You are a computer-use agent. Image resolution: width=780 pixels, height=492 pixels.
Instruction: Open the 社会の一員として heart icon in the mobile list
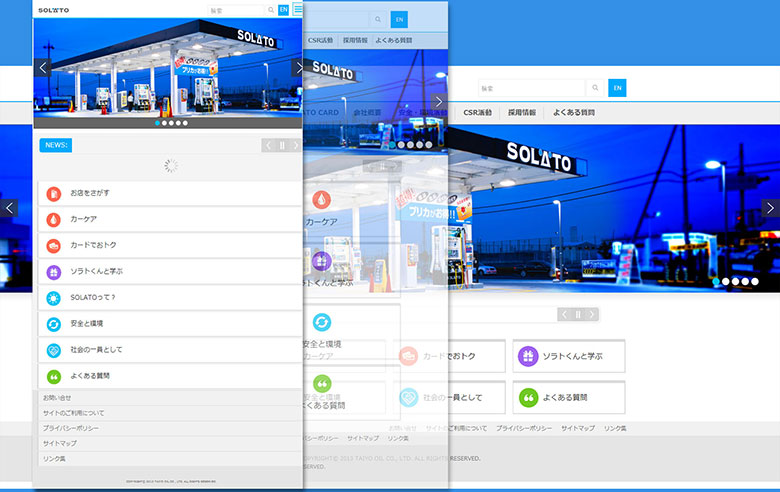(54, 350)
